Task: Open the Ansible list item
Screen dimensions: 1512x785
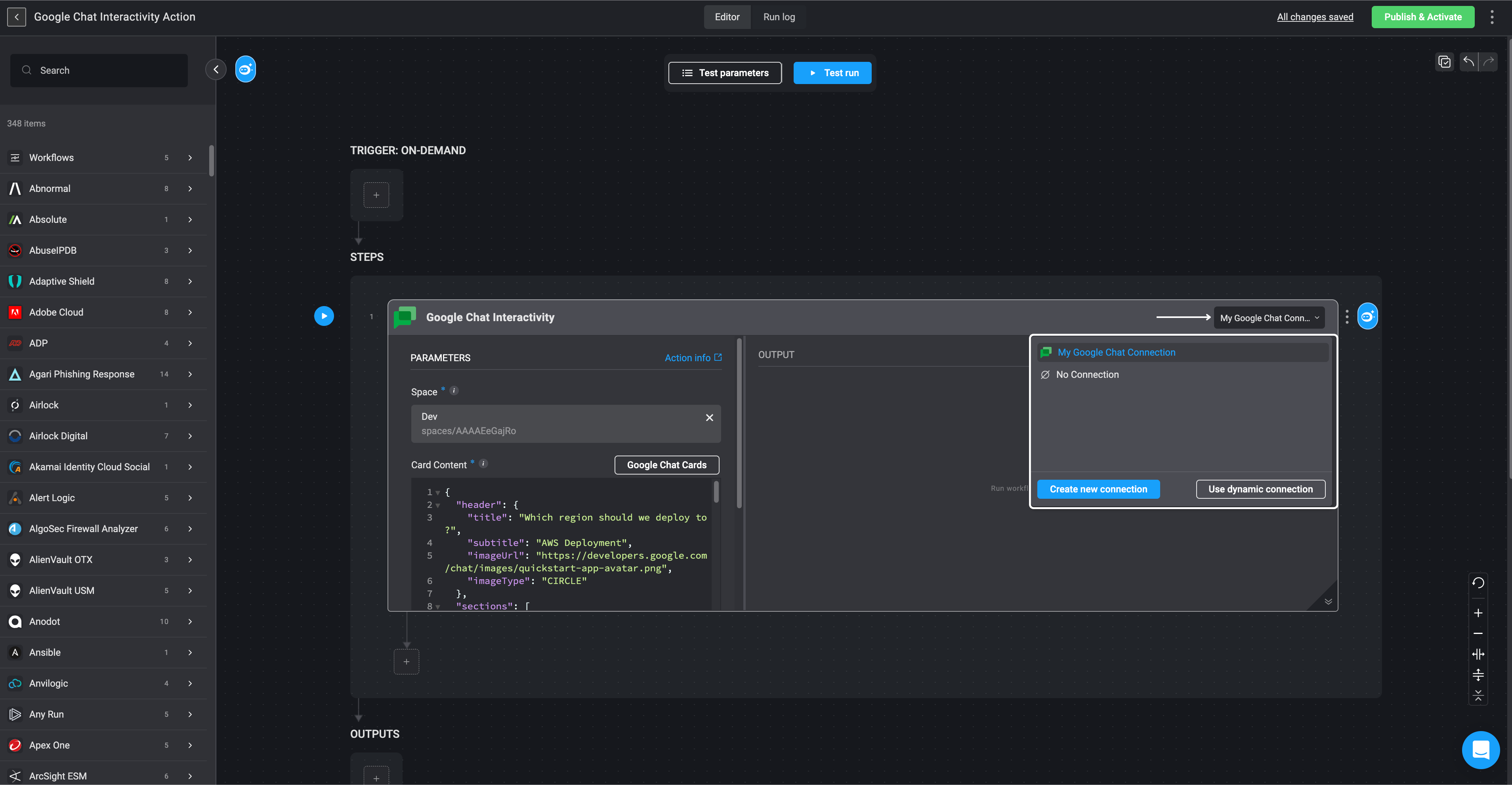Action: point(103,652)
